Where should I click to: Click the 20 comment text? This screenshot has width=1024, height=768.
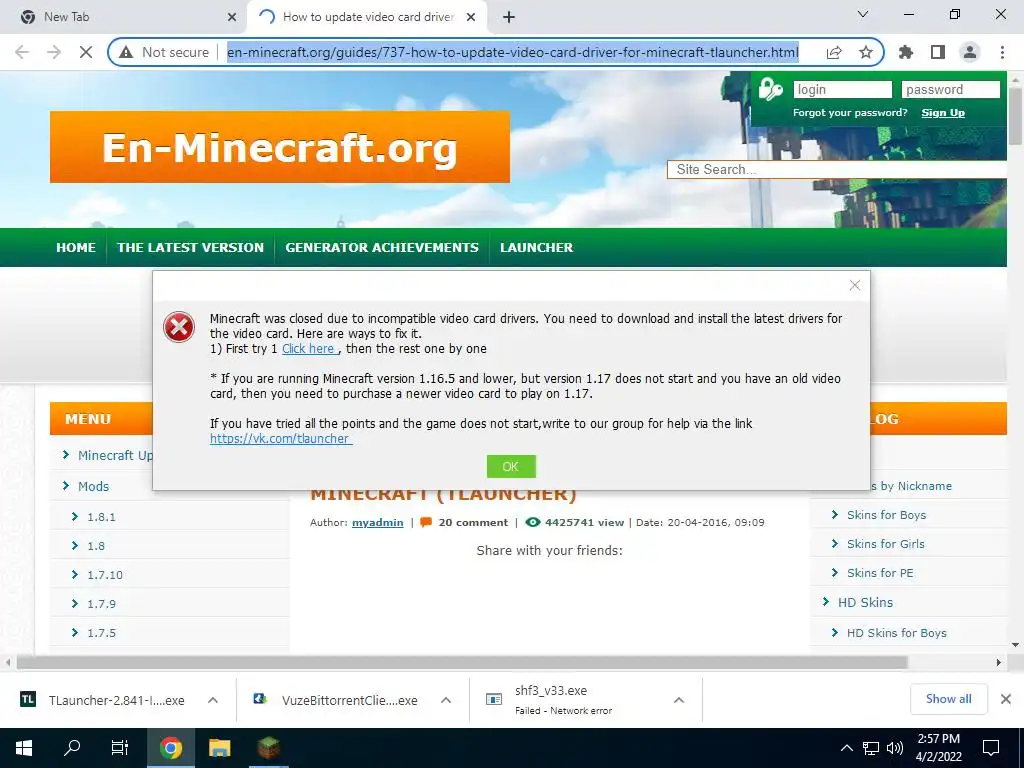(x=473, y=522)
